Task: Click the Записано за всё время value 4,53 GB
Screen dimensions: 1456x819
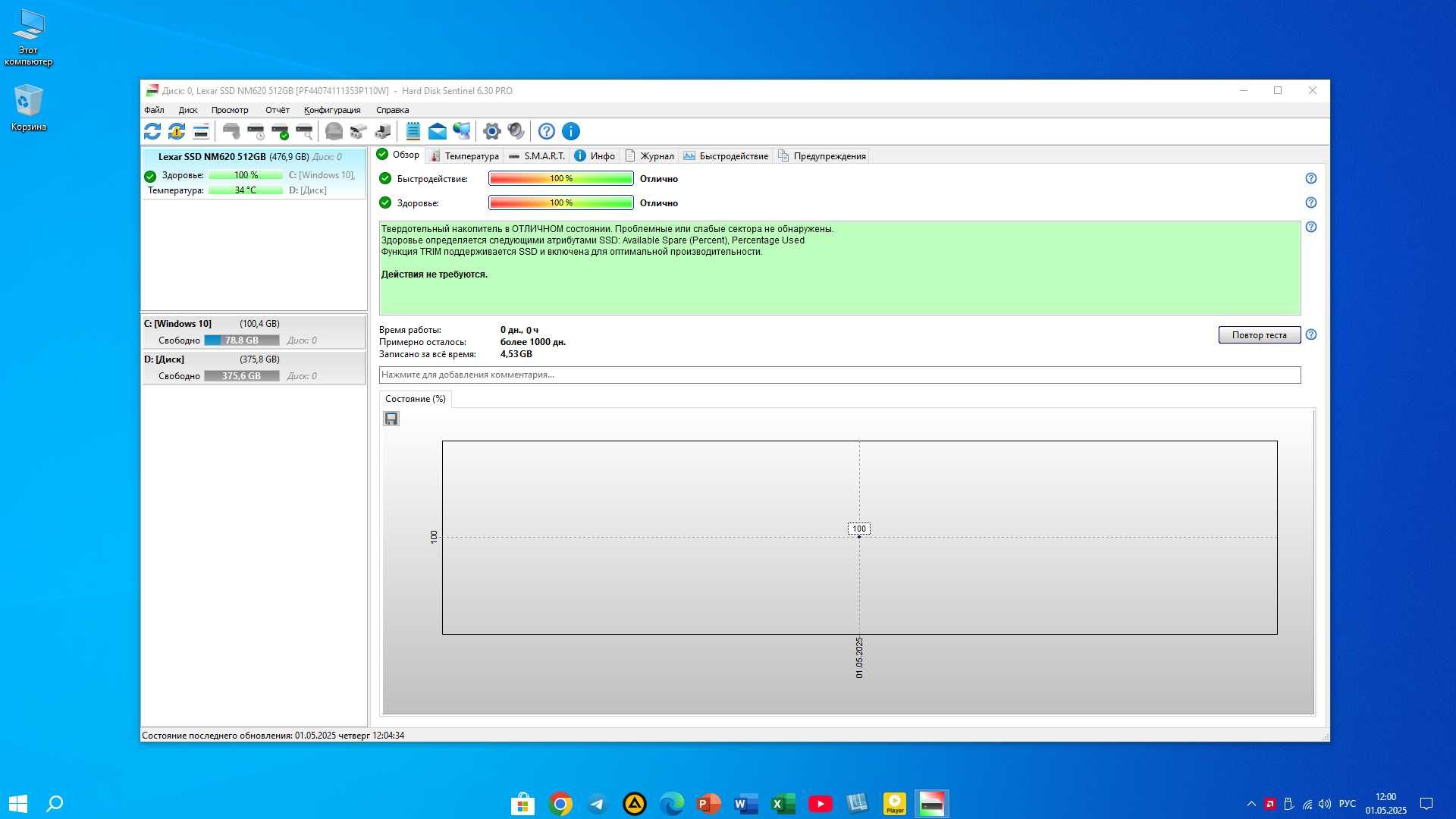Action: [x=516, y=354]
